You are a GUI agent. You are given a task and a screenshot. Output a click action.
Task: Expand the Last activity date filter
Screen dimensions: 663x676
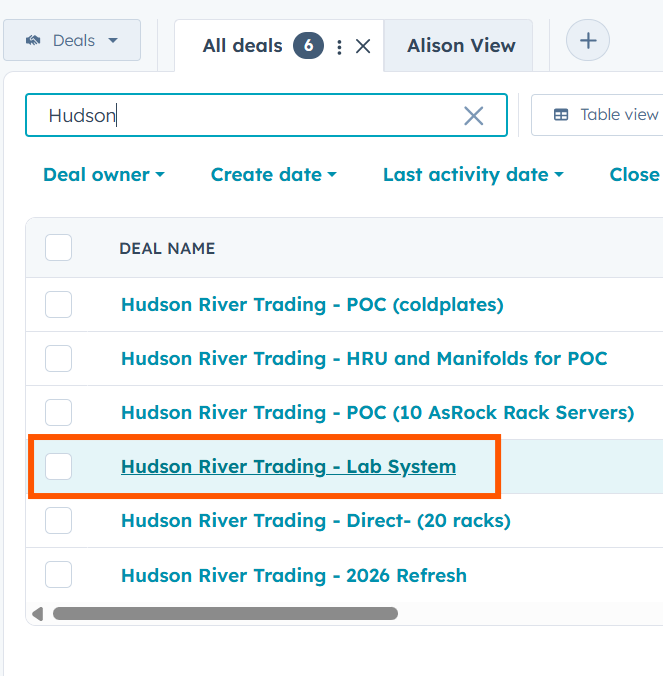(x=472, y=175)
